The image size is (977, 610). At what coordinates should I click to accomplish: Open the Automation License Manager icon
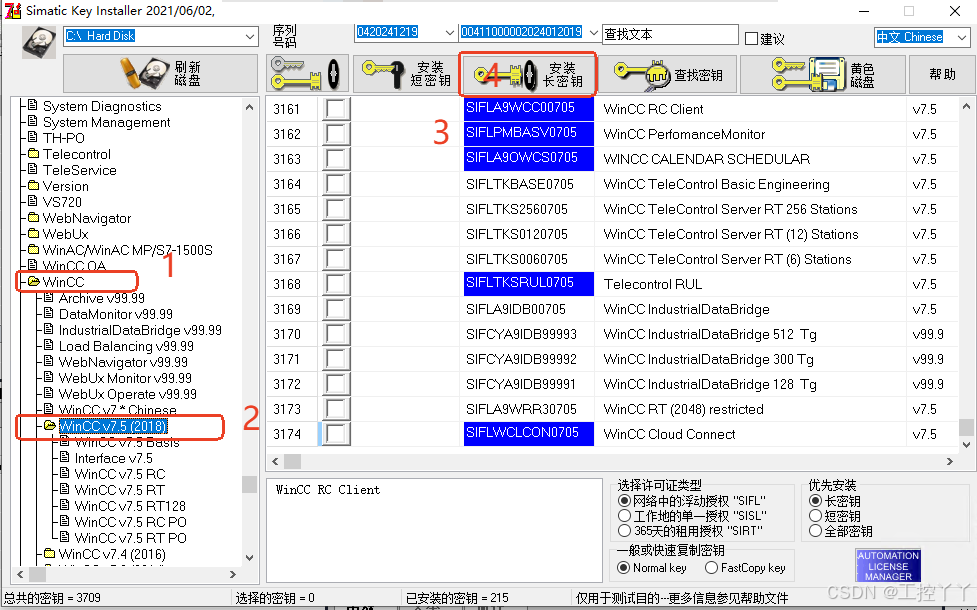pyautogui.click(x=888, y=565)
